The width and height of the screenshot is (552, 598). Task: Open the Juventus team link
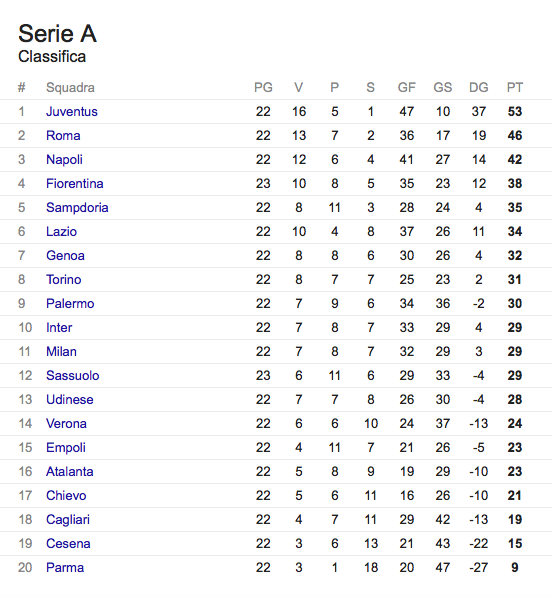coord(72,111)
